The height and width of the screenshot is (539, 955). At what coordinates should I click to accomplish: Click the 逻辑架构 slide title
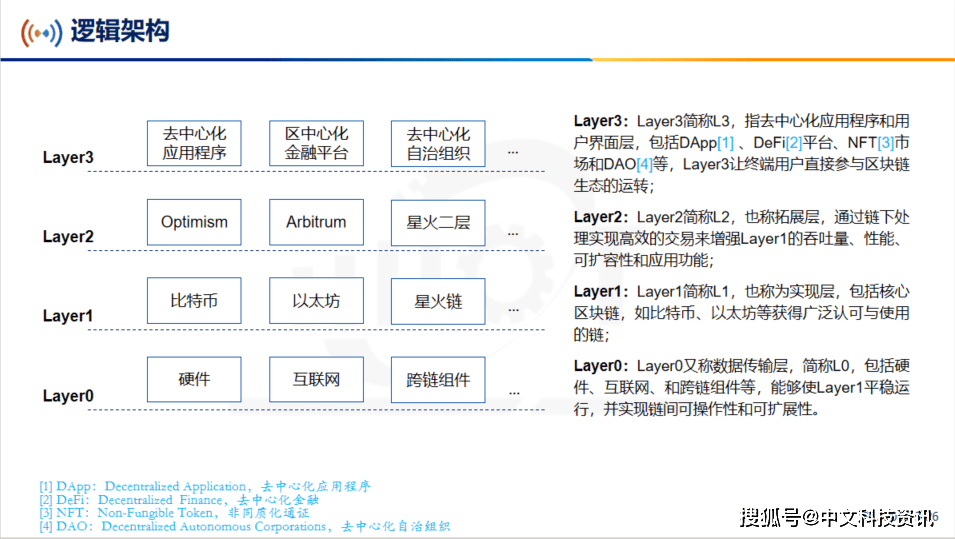click(x=120, y=30)
